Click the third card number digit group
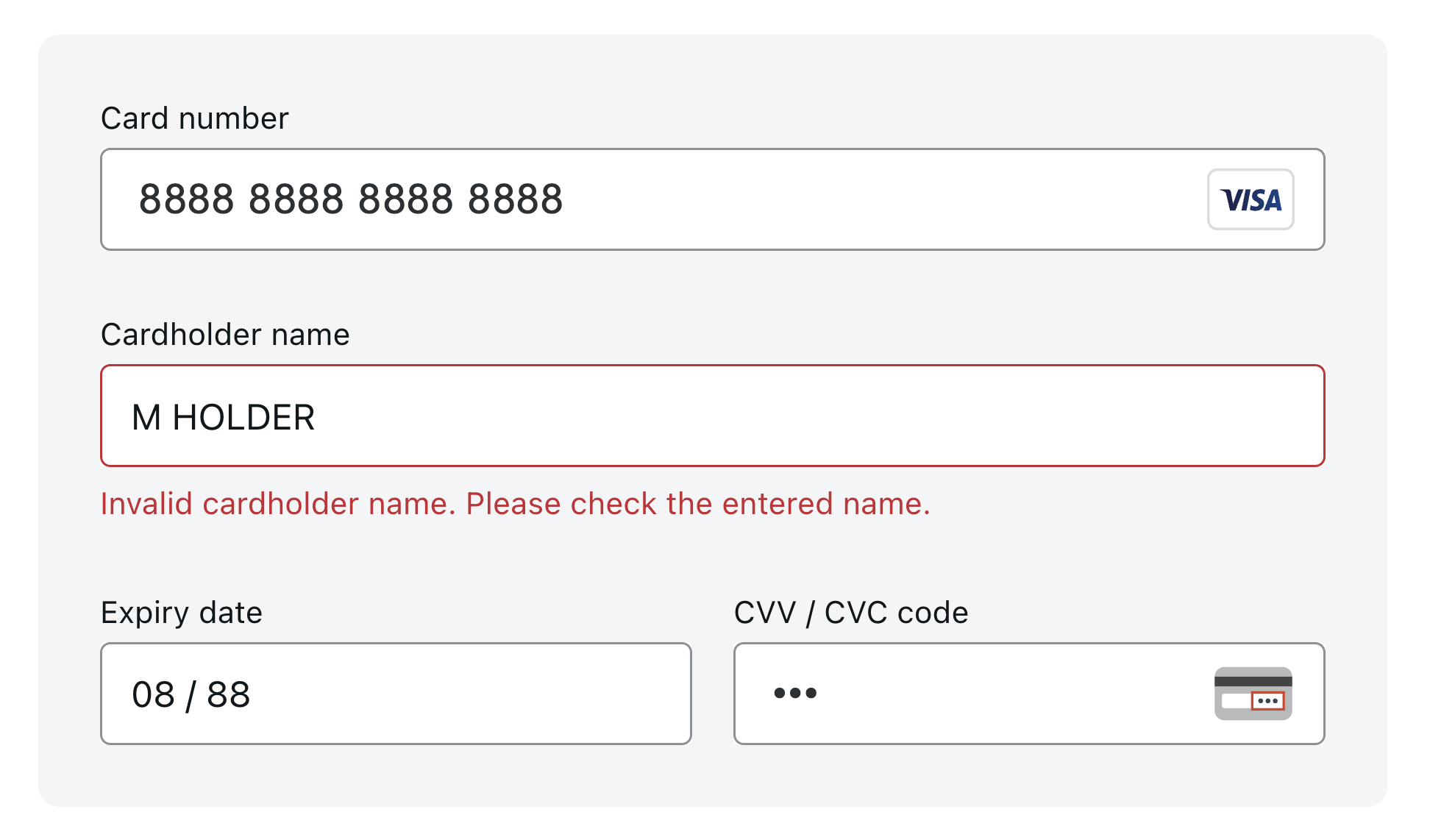This screenshot has width=1430, height=840. (x=405, y=199)
